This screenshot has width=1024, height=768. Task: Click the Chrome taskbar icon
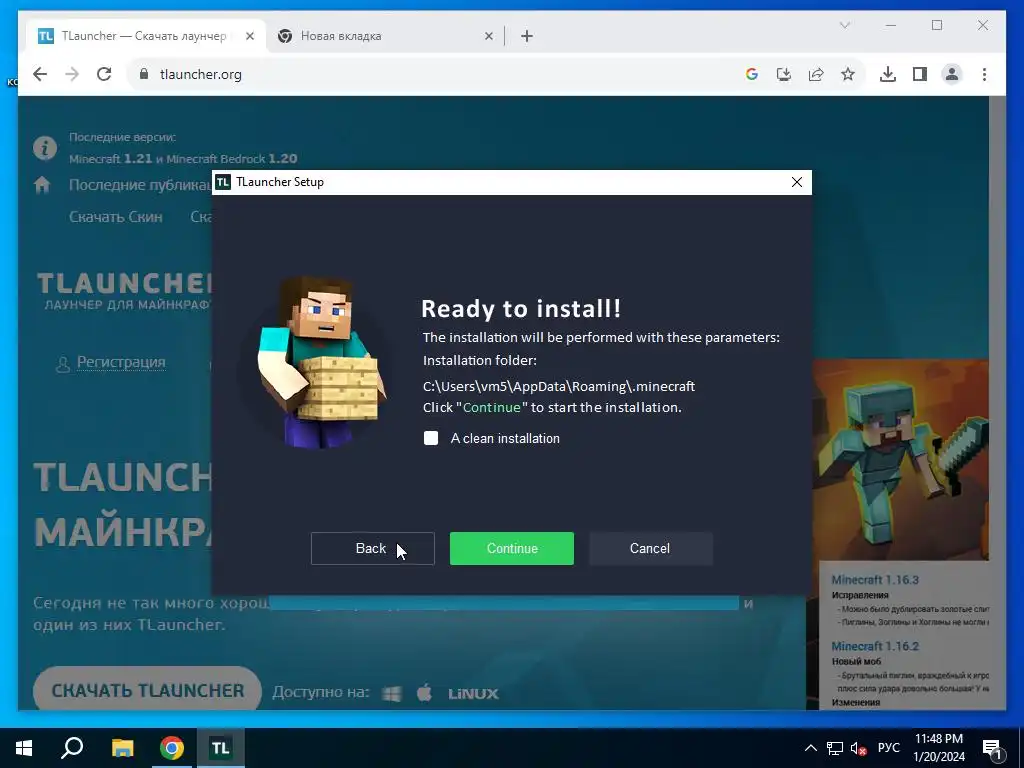coord(172,748)
